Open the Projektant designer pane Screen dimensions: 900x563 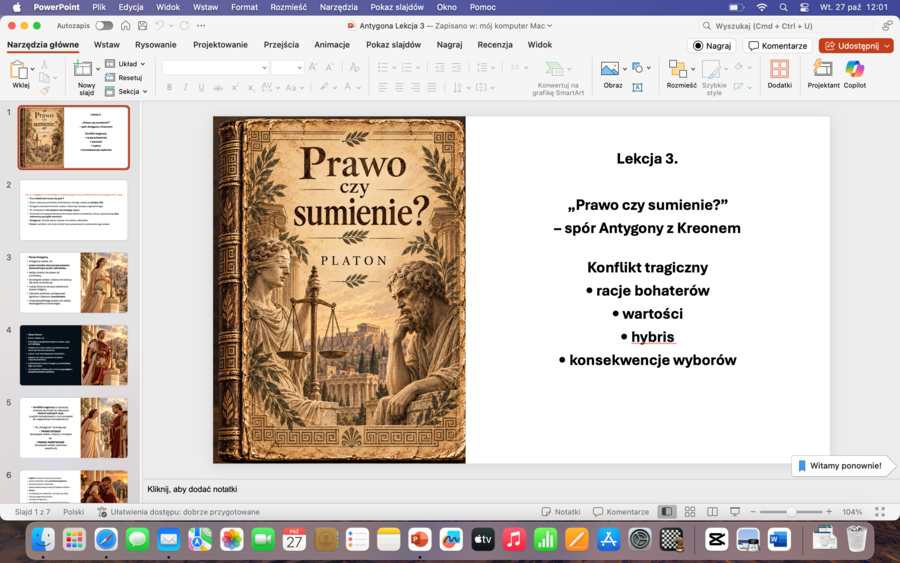coord(823,75)
